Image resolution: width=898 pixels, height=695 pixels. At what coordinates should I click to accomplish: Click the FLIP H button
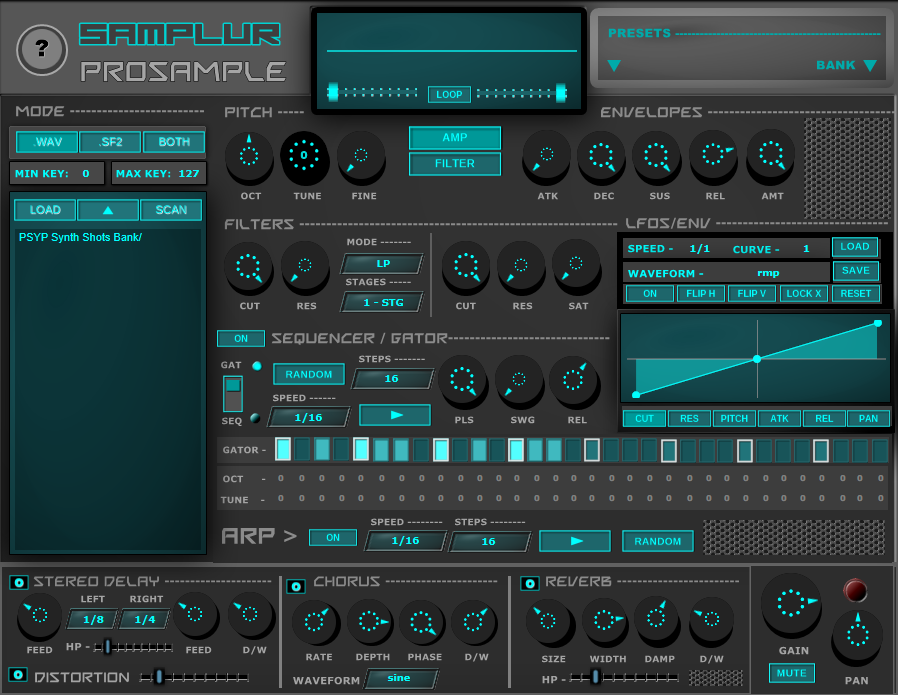[701, 294]
